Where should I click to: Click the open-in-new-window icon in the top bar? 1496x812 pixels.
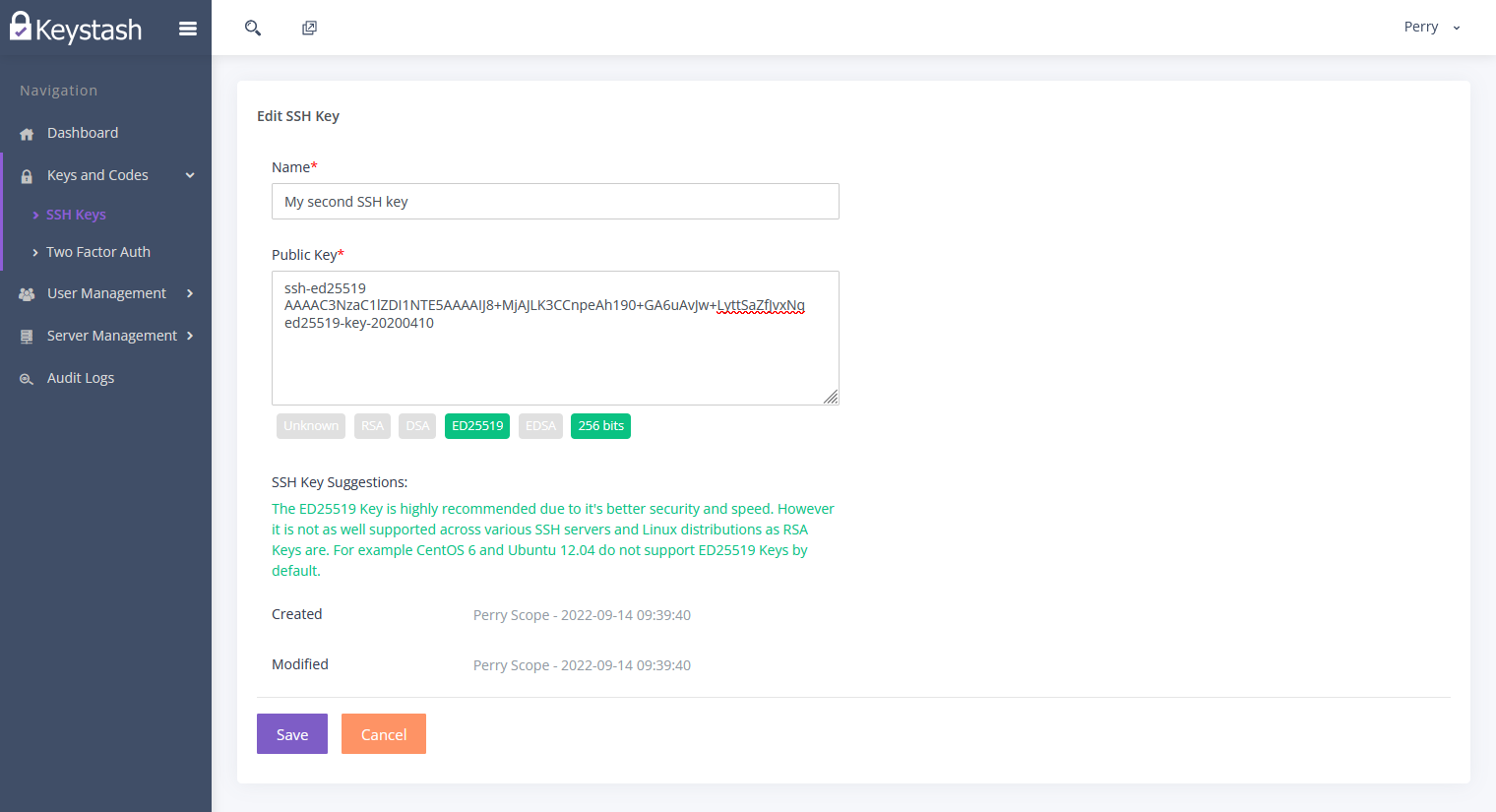309,28
